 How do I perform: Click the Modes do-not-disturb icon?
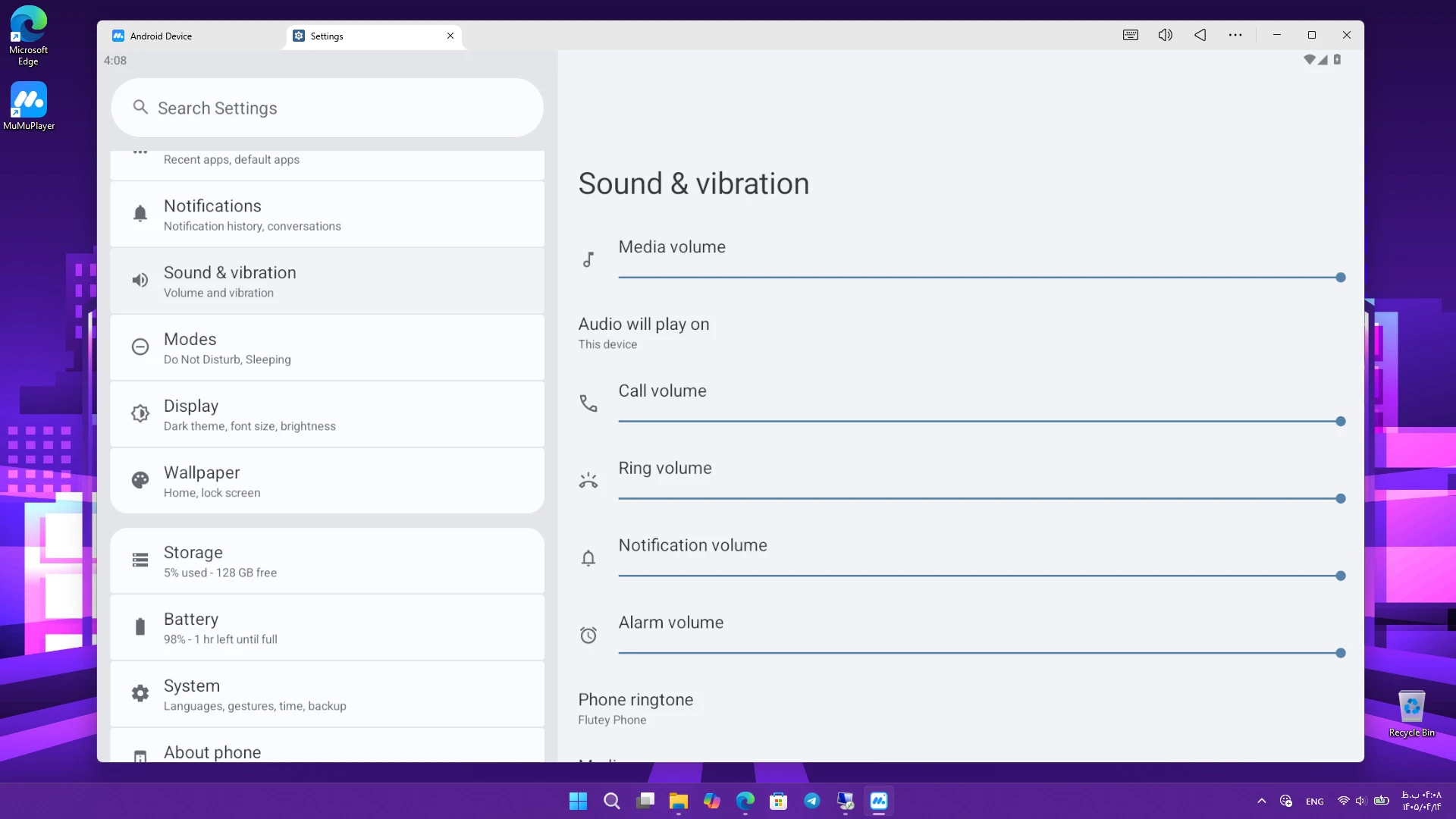point(140,347)
